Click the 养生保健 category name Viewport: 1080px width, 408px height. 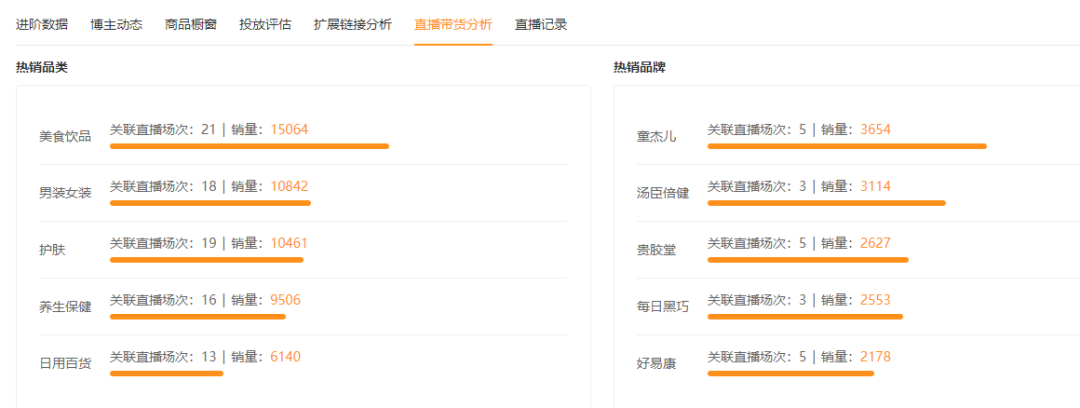pyautogui.click(x=65, y=307)
